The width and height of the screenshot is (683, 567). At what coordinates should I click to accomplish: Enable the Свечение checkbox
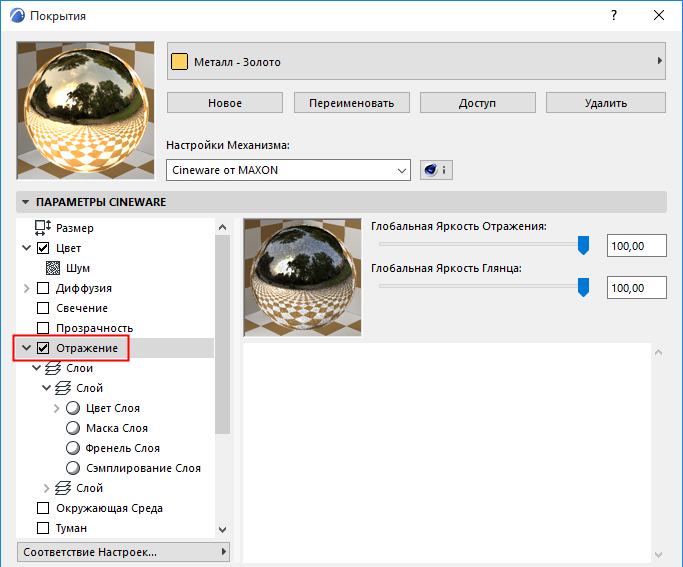point(43,308)
